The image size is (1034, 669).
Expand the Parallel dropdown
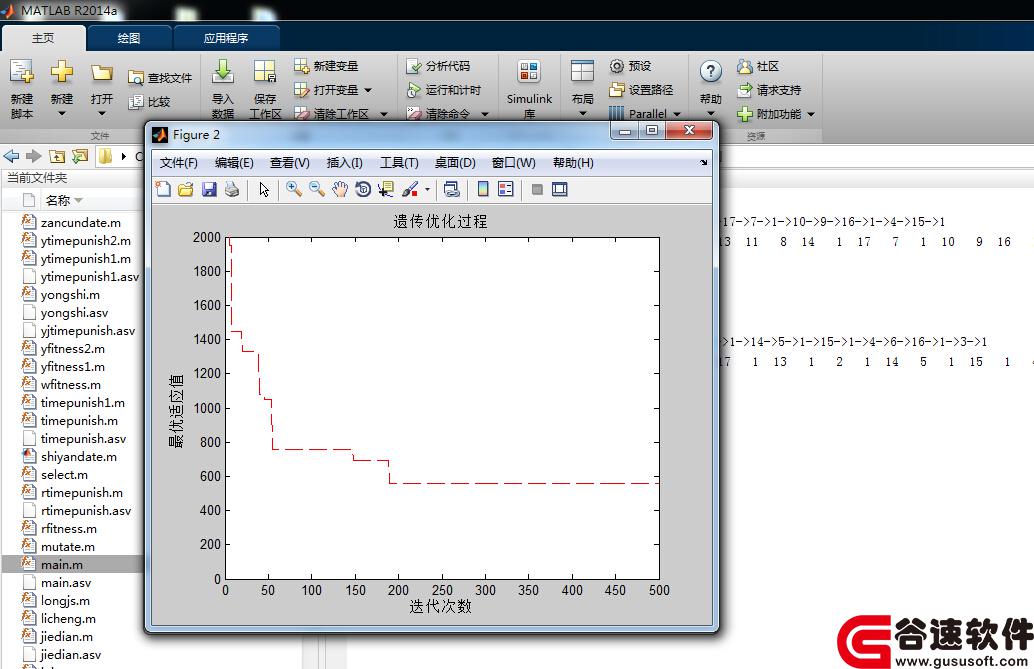[x=677, y=113]
